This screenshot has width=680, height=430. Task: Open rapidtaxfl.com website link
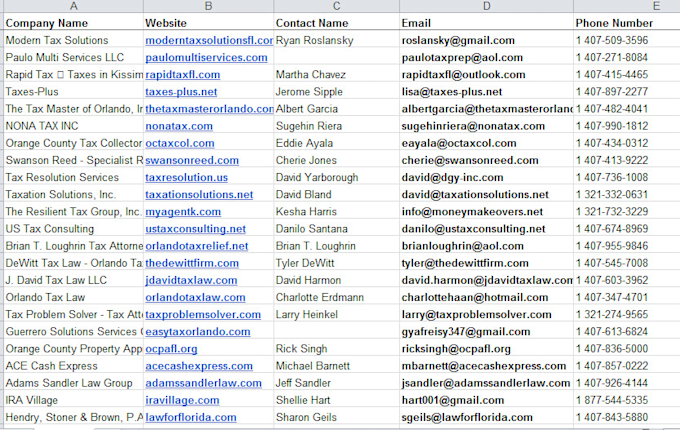[x=183, y=75]
